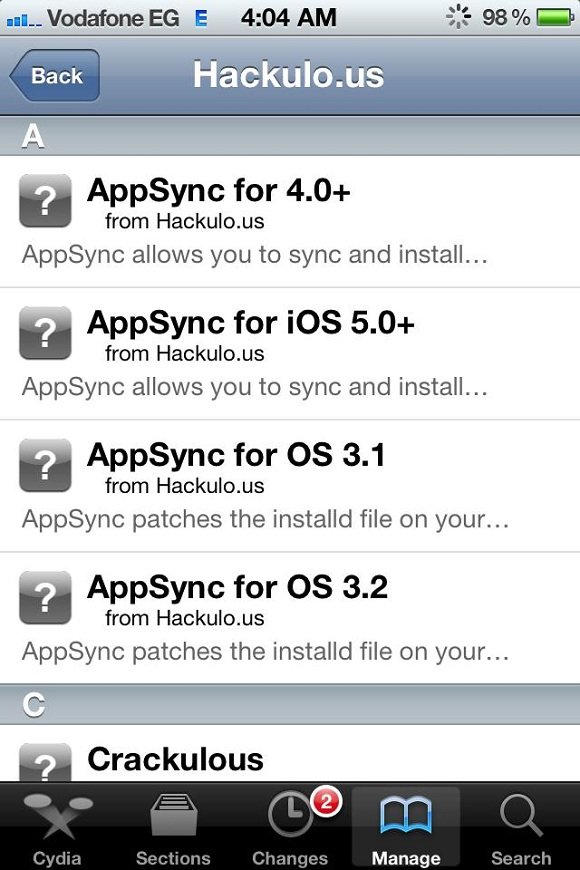
Task: Select AppSync for OS 3.1 entry
Action: pos(290,486)
